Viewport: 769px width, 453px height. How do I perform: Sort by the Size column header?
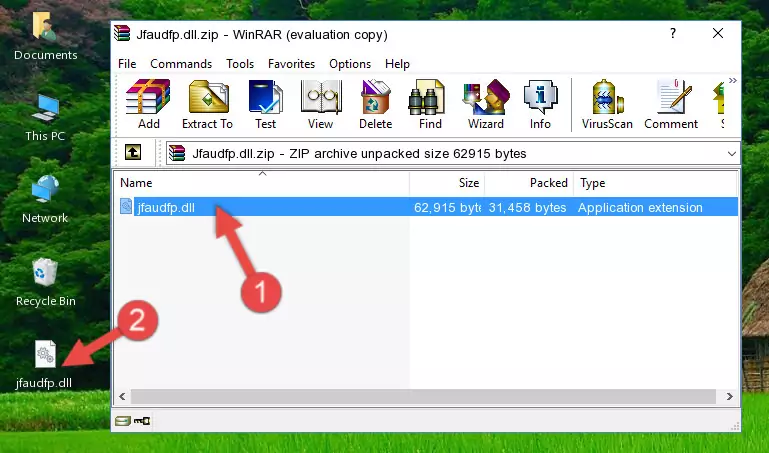(447, 183)
